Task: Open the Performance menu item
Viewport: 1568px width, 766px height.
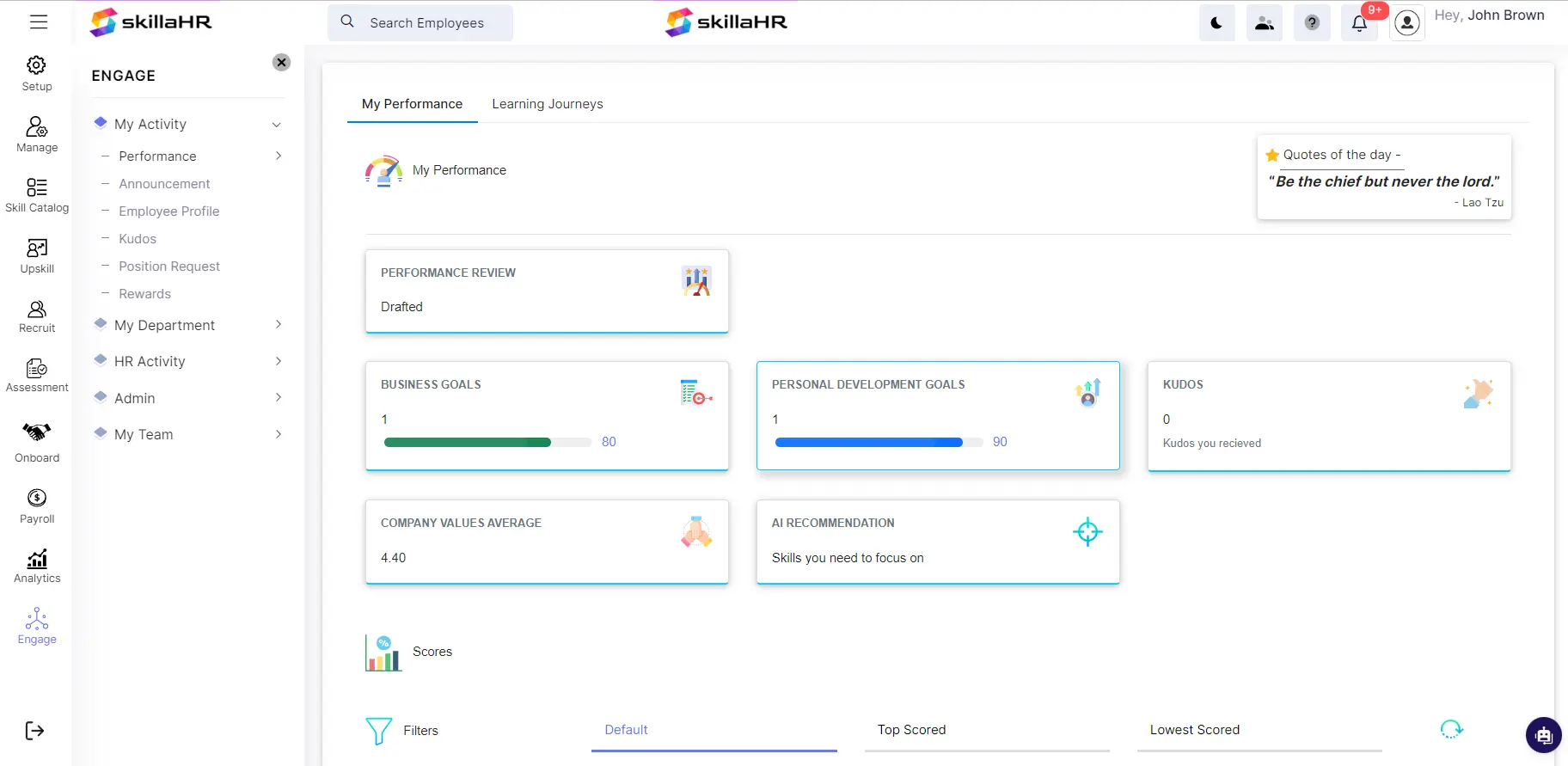Action: pyautogui.click(x=157, y=156)
